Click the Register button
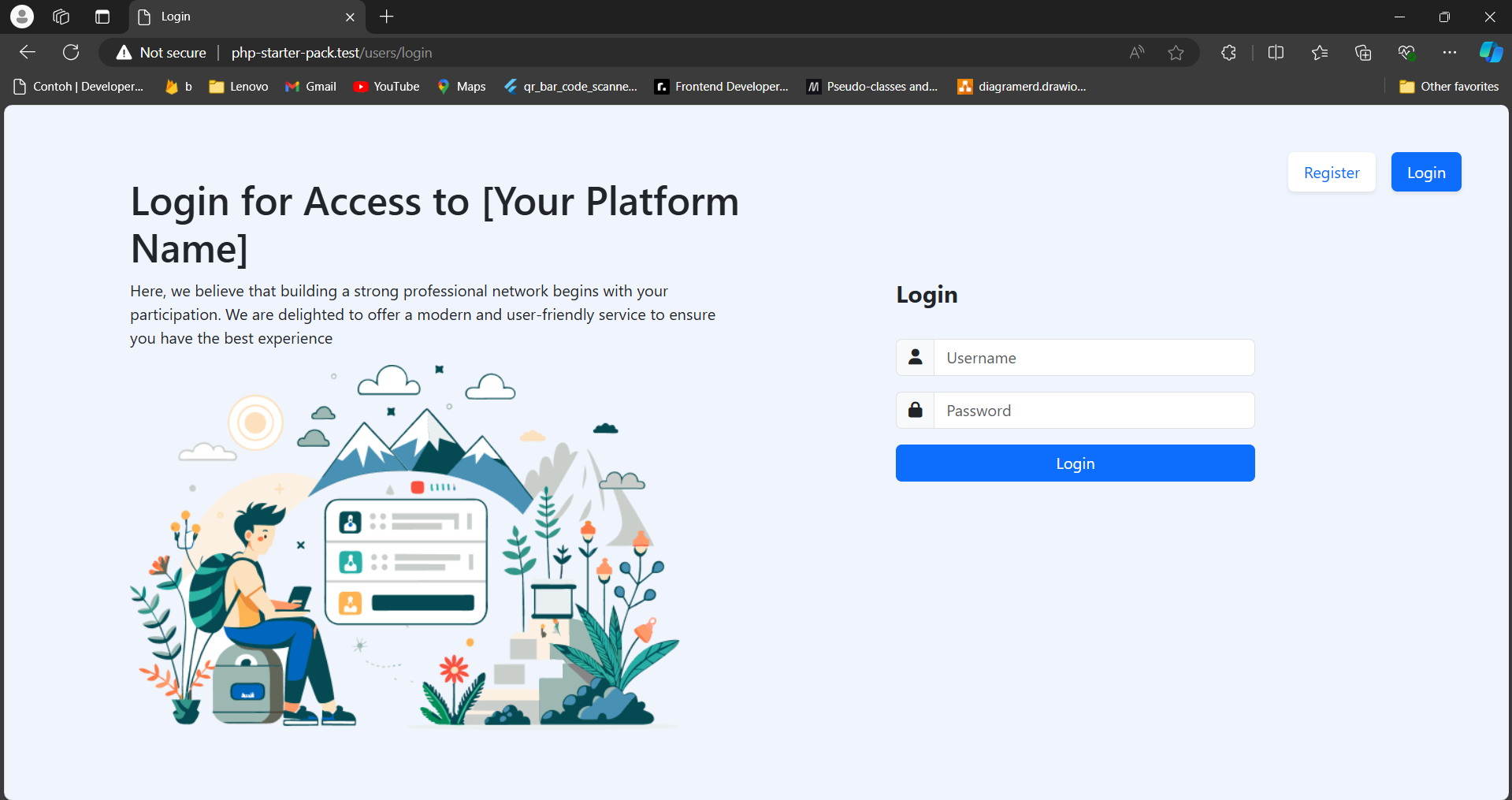 pyautogui.click(x=1331, y=173)
